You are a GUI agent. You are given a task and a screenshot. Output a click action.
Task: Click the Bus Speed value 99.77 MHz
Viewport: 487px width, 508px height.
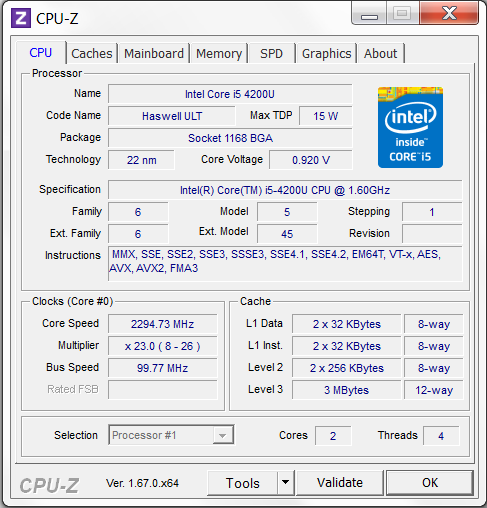click(162, 368)
